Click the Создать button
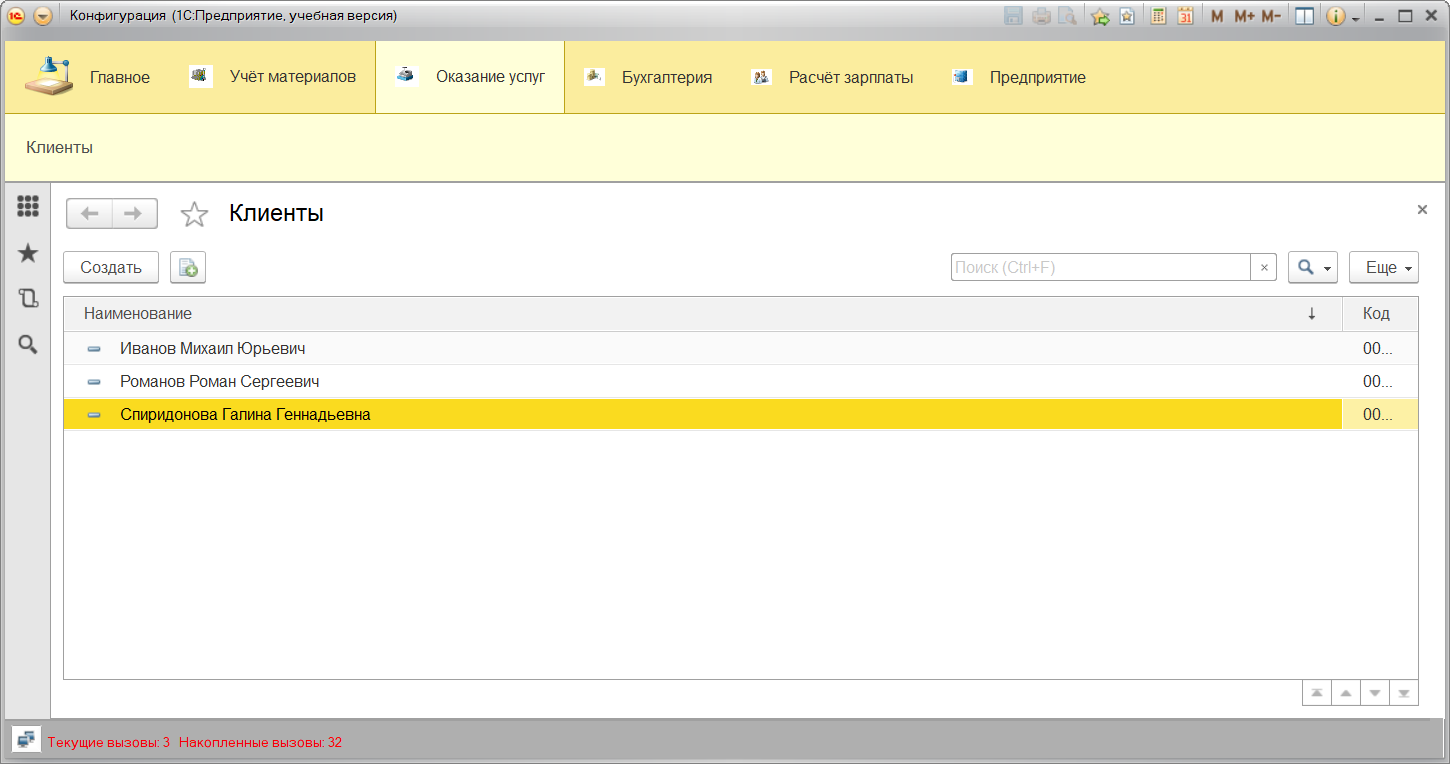The image size is (1450, 764). coord(111,267)
